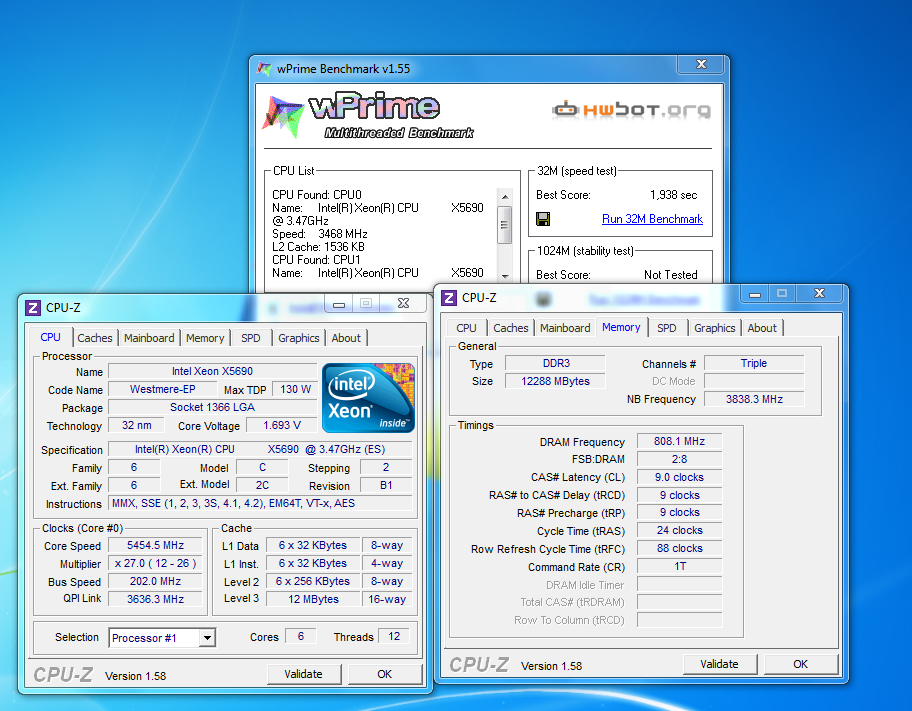Click Validate in right CPU-Z window
912x711 pixels.
click(x=719, y=664)
